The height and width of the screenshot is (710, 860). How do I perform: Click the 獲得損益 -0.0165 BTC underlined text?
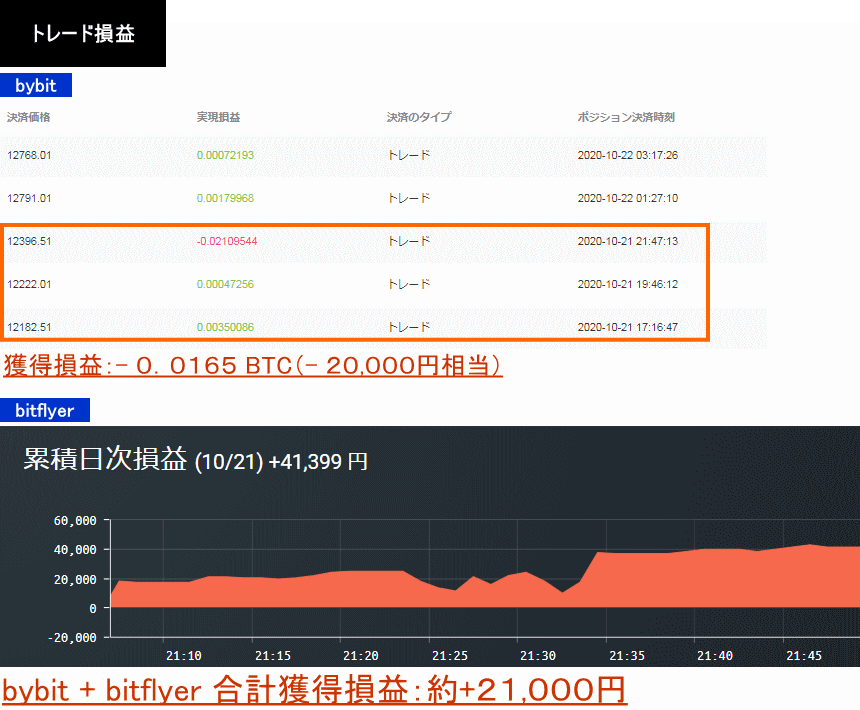coord(252,366)
